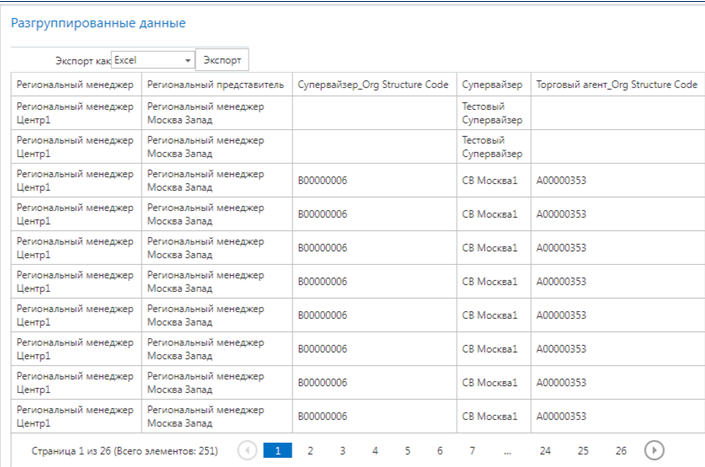705x467 pixels.
Task: Click first B00000006 cell in table
Action: click(322, 180)
